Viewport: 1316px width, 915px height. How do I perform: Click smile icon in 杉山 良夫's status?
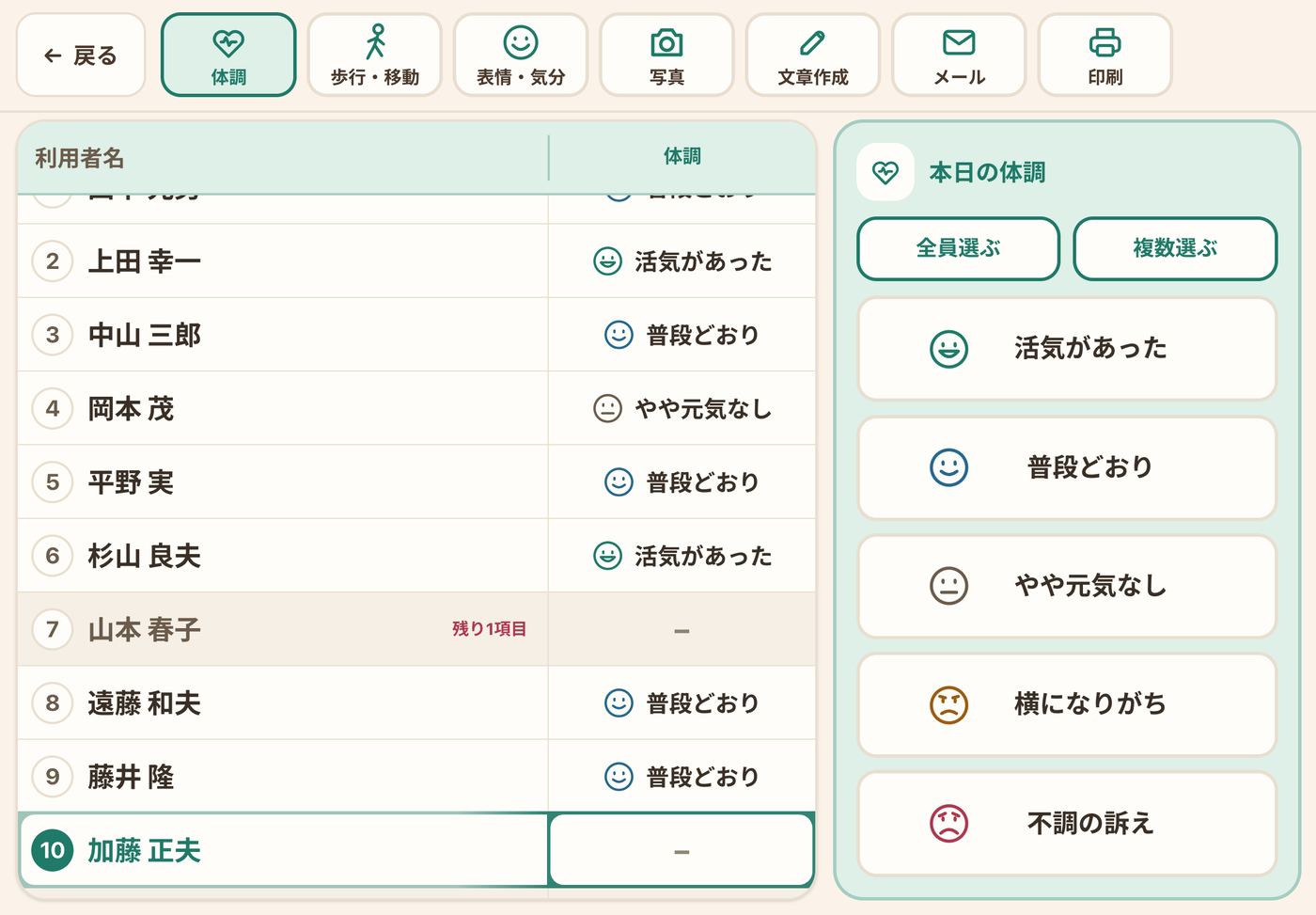(607, 556)
